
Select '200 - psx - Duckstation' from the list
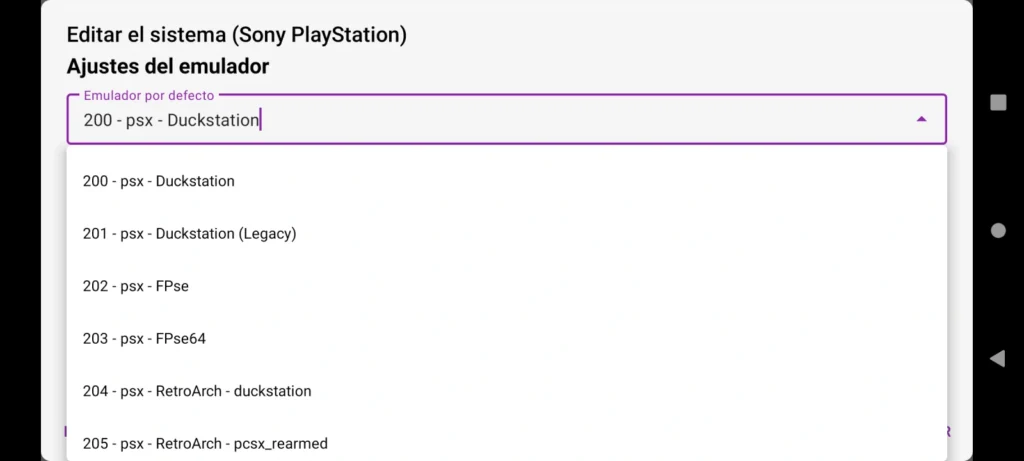[x=159, y=182]
